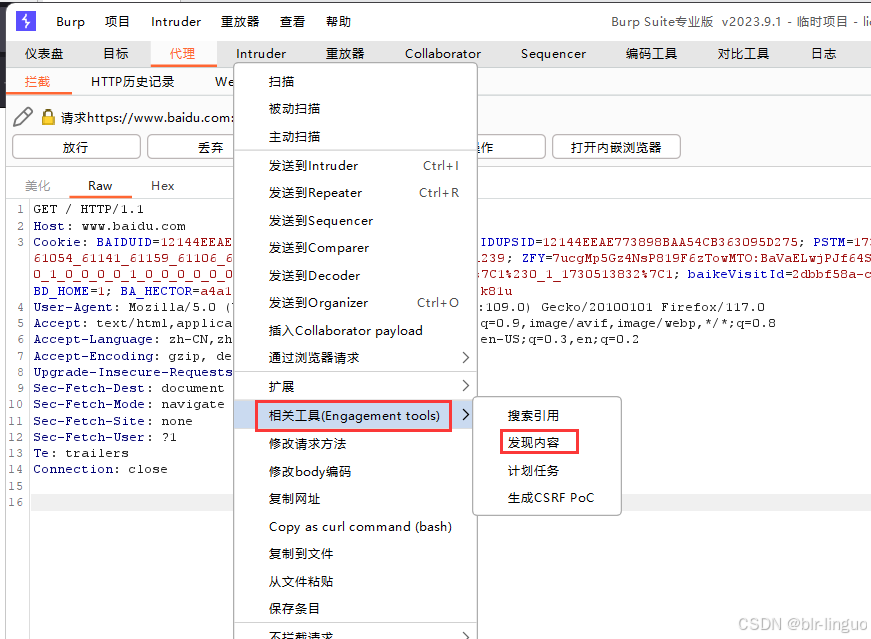Screen dimensions: 871x639
Task: Select 发送到Organizer menu entry
Action: (356, 303)
